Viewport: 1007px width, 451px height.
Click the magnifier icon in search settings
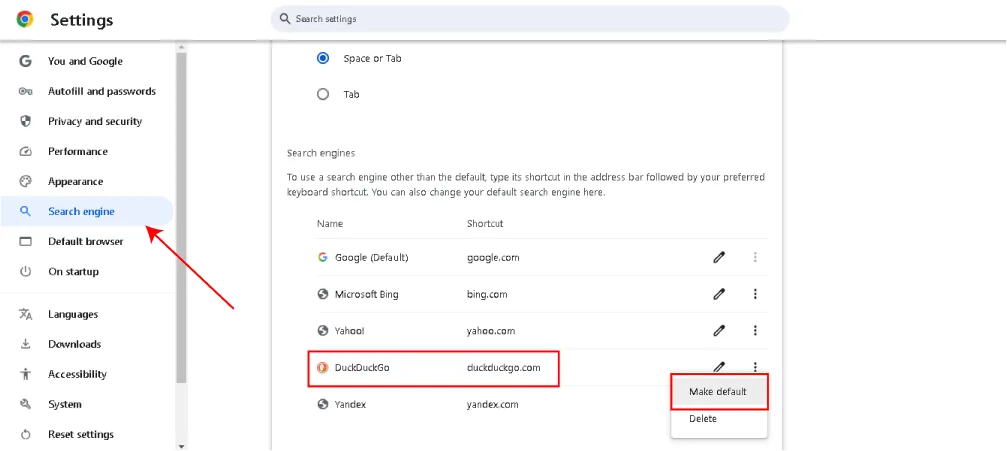[x=285, y=19]
